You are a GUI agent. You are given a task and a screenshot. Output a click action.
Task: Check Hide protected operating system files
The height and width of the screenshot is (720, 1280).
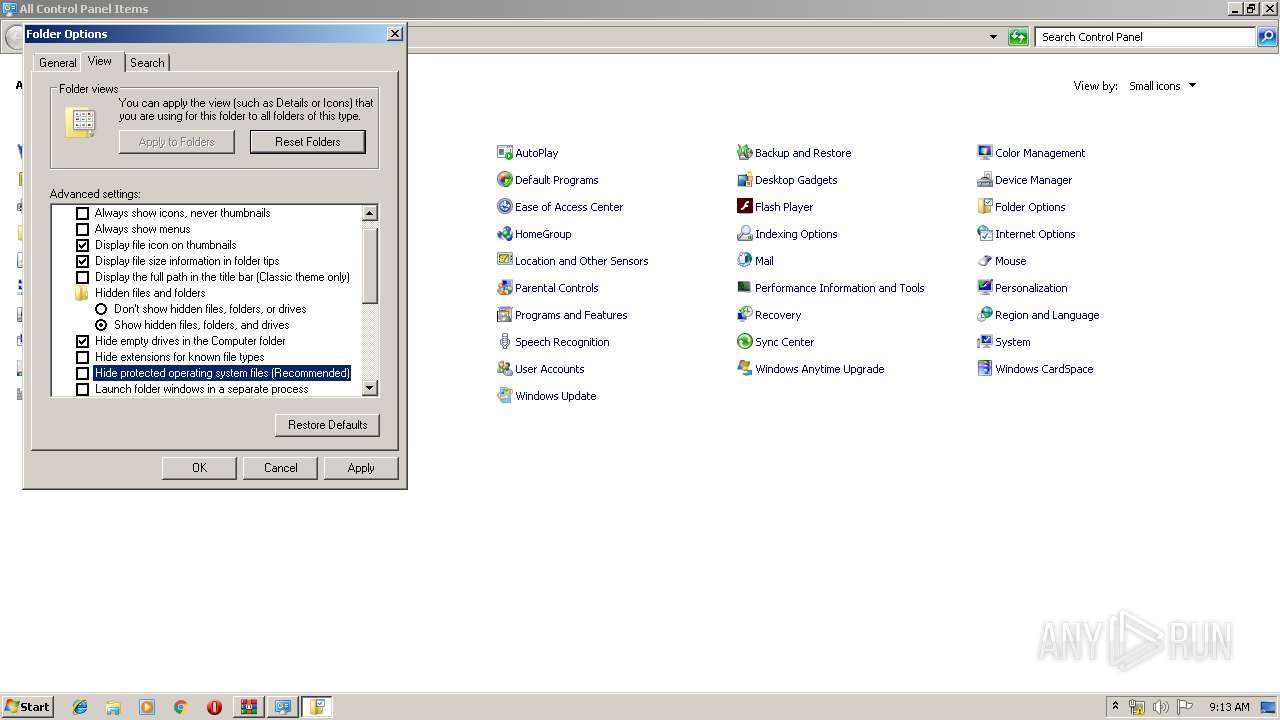point(82,373)
